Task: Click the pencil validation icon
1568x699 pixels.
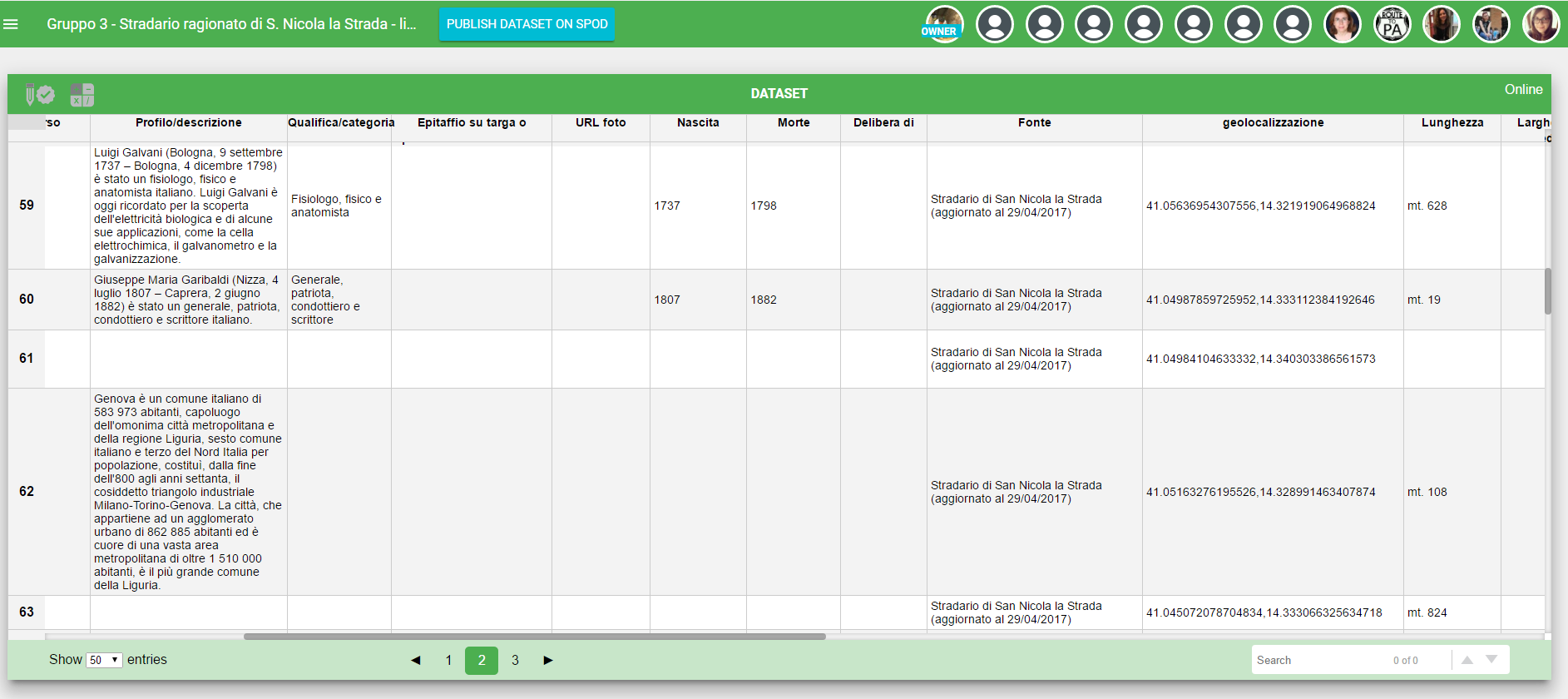Action: pos(39,95)
